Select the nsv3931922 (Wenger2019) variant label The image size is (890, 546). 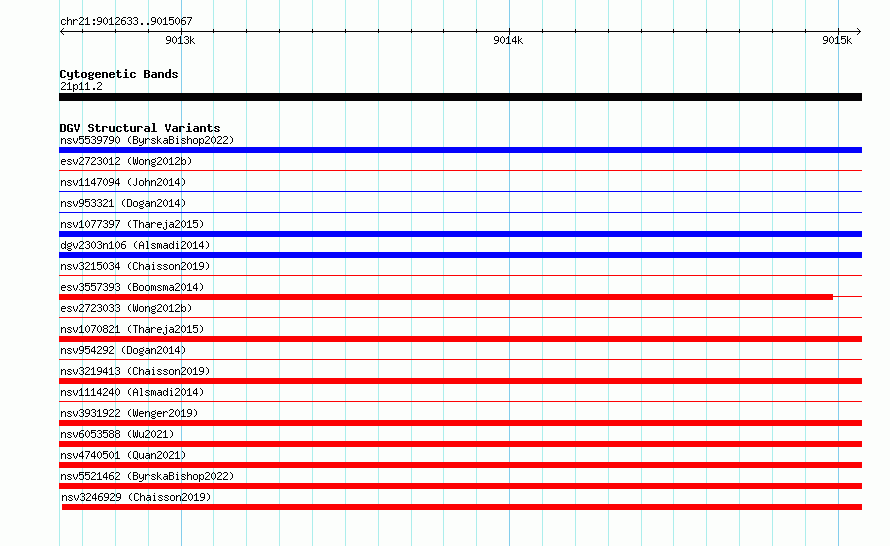coord(129,413)
